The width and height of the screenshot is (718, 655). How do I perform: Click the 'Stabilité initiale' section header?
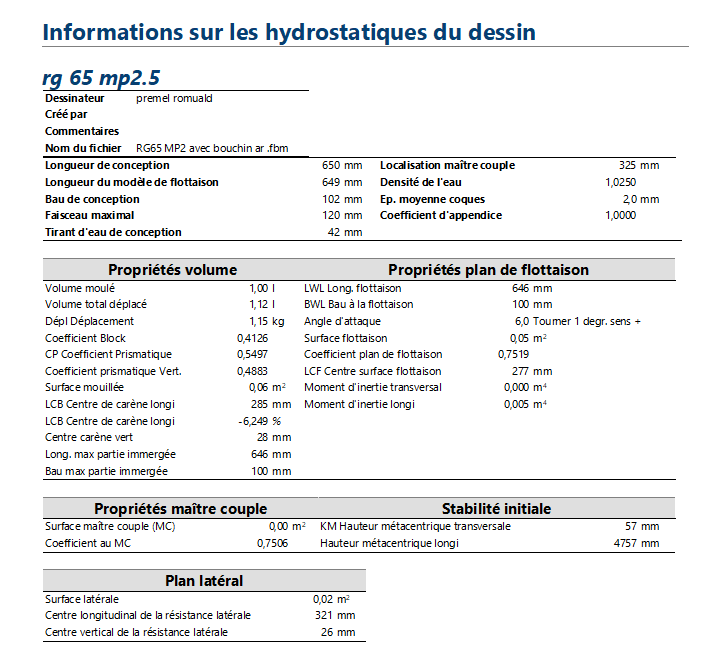pos(496,509)
